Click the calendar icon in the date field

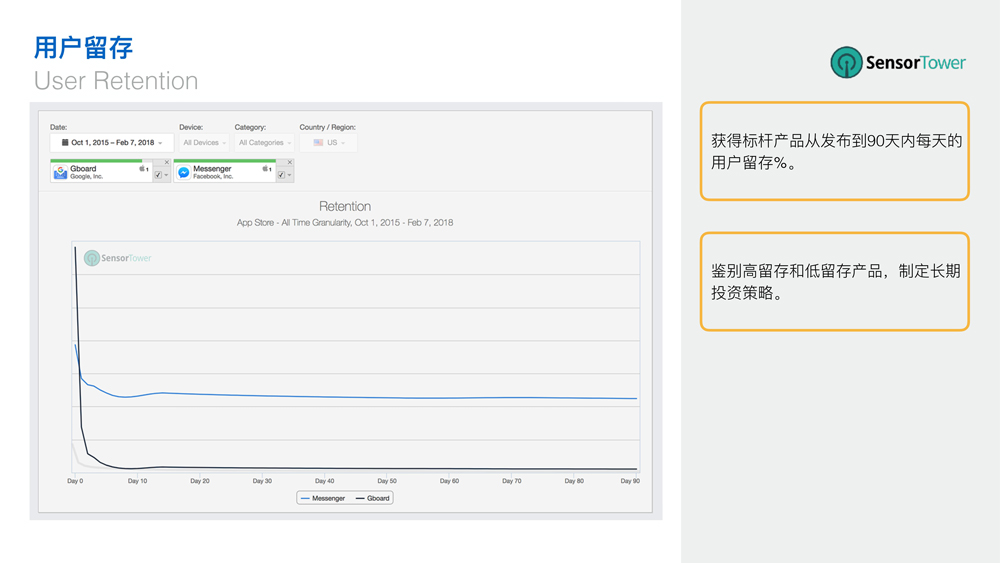[x=65, y=143]
